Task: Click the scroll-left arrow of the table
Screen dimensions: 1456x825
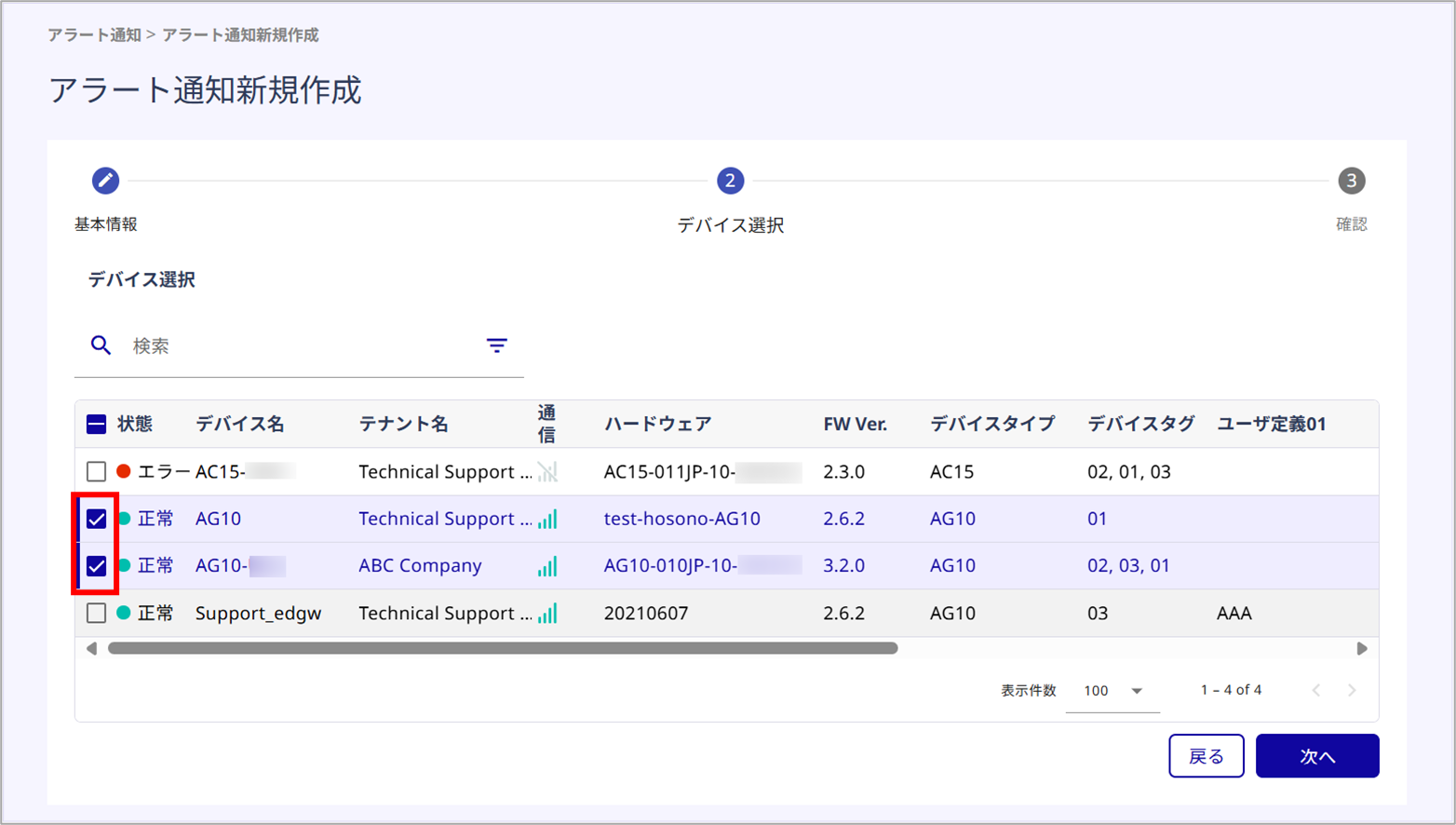Action: point(91,648)
